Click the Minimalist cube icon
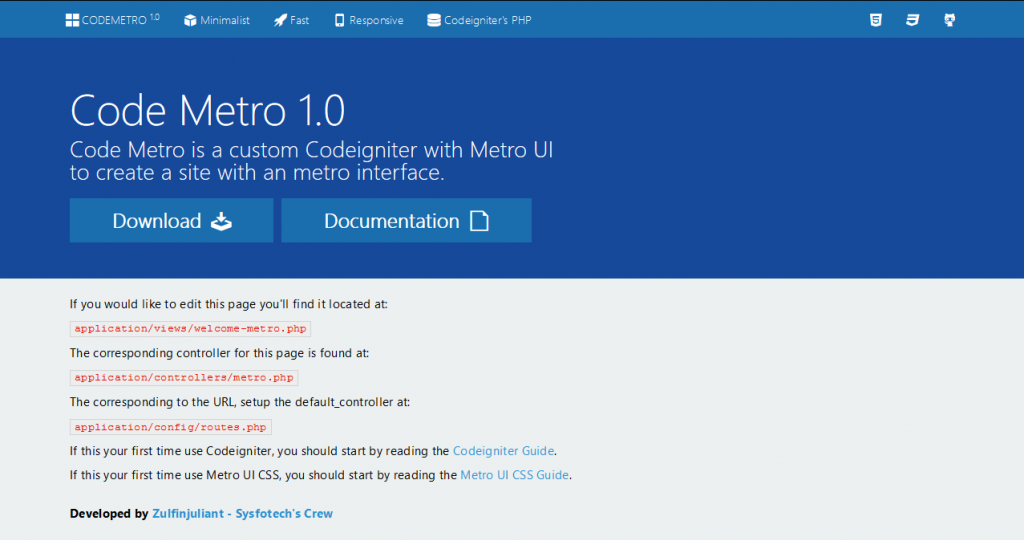 point(190,20)
